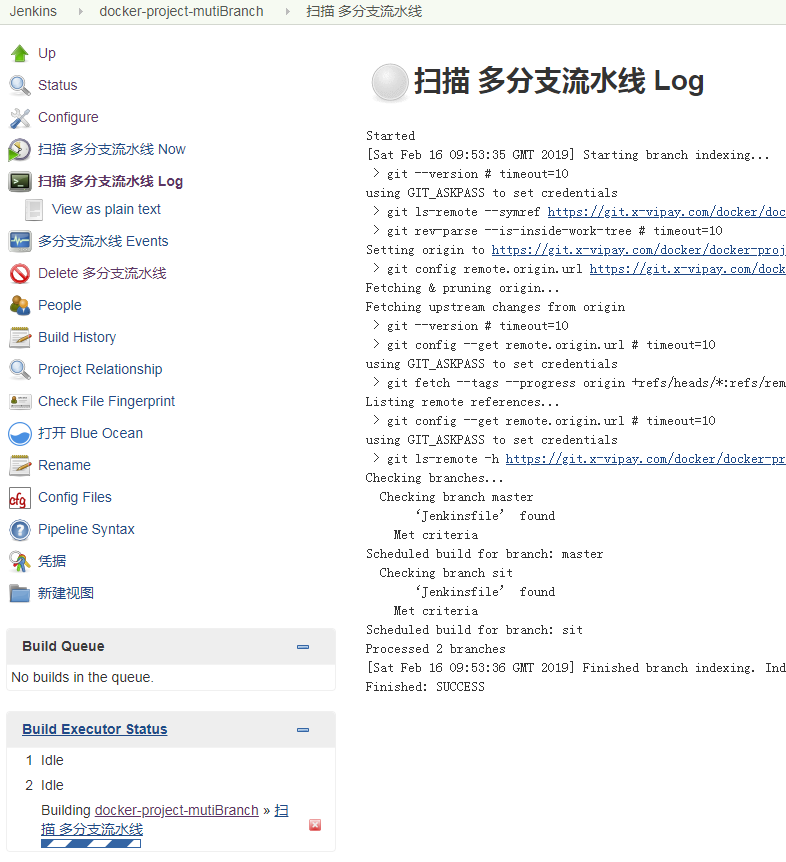Choose Delete 多分支流水线 link
786x862 pixels.
pos(102,273)
